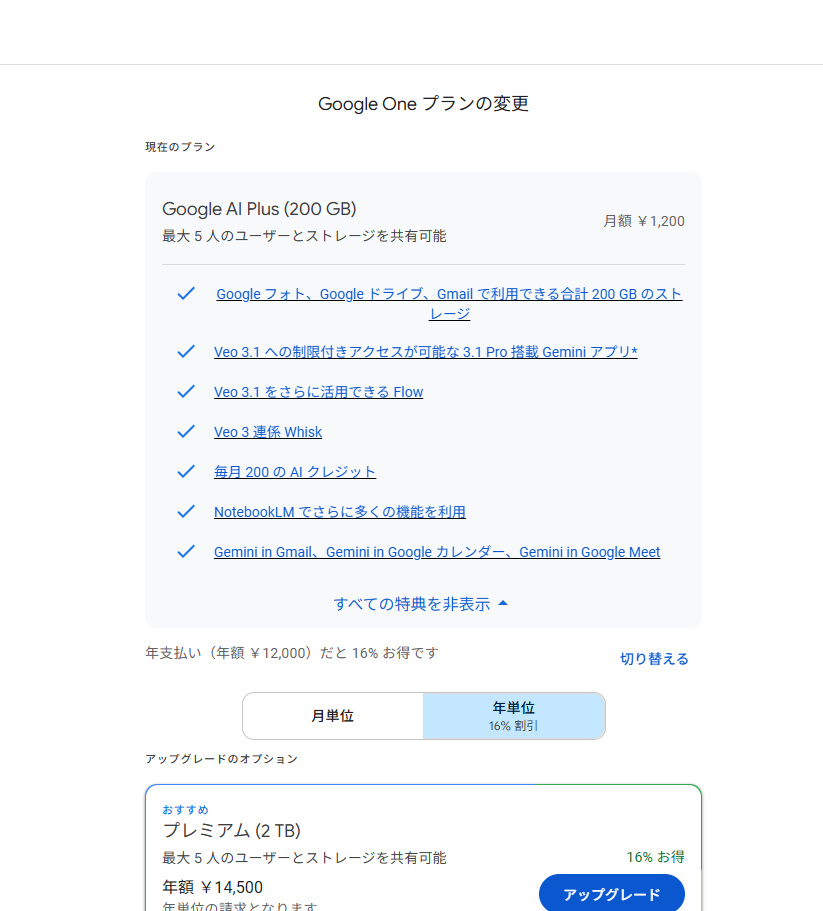Open the 毎月 200 の AI クレジット link

295,472
